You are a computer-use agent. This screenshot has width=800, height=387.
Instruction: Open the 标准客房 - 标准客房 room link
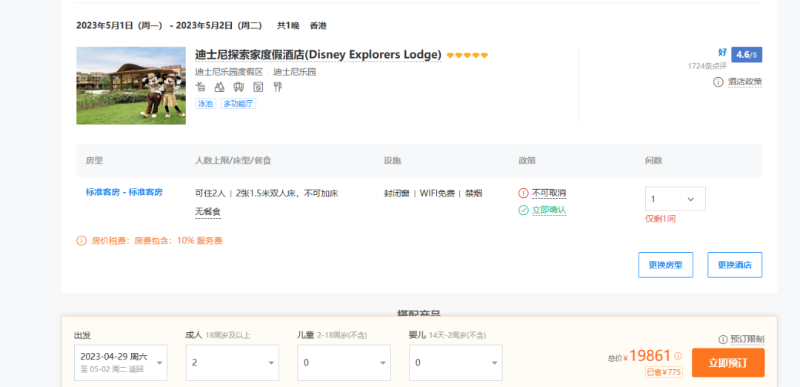point(124,192)
